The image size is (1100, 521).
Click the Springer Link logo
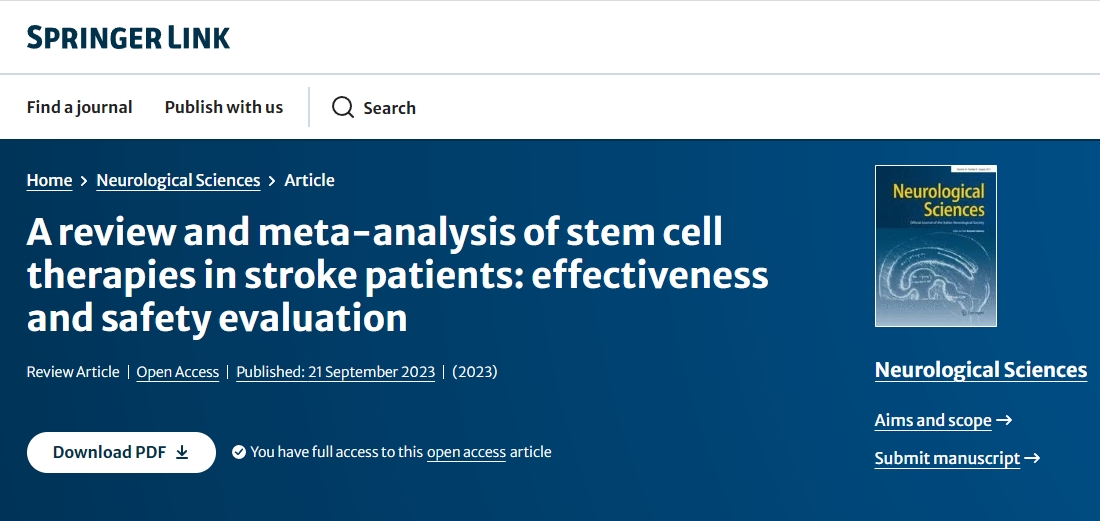[128, 38]
